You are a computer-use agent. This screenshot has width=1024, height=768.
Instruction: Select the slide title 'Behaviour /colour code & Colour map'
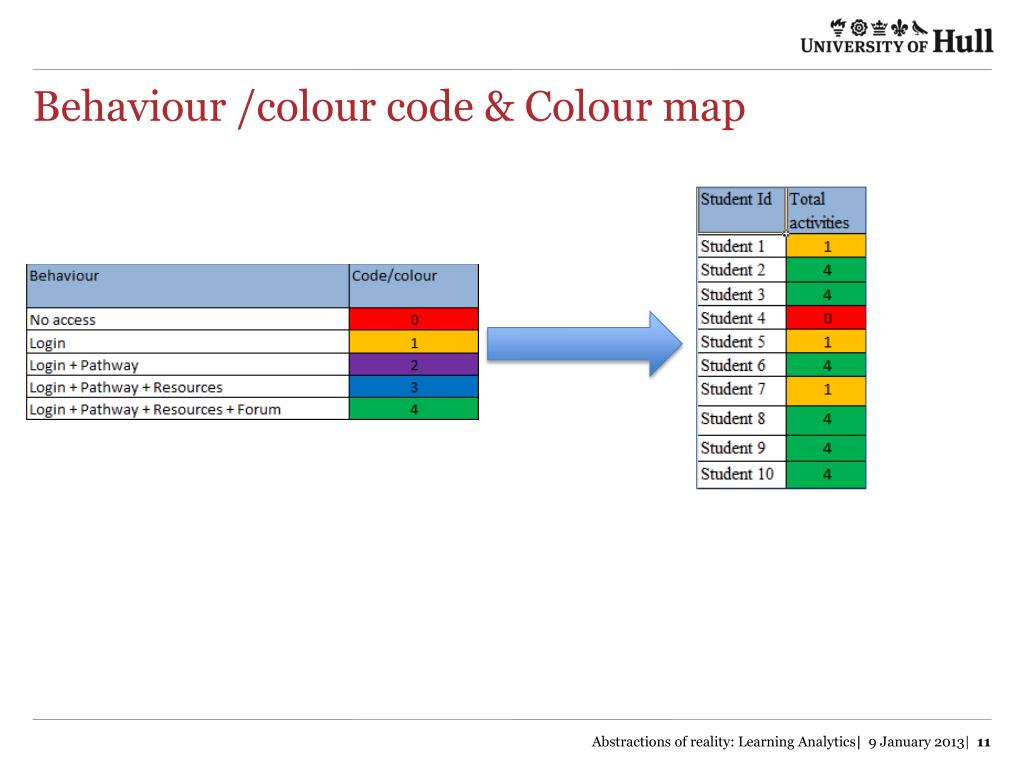coord(389,106)
